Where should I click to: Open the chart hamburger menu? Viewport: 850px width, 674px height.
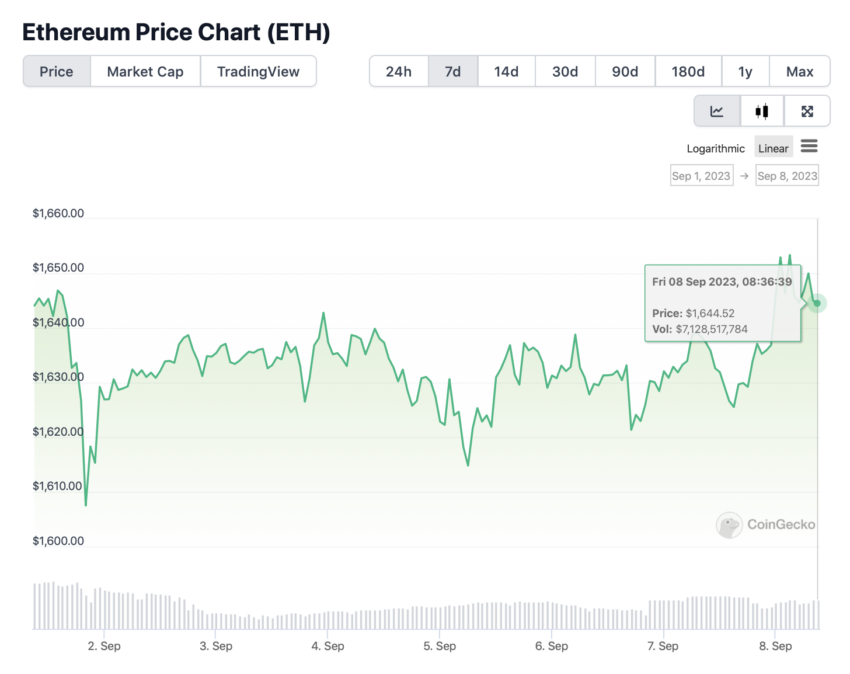809,146
